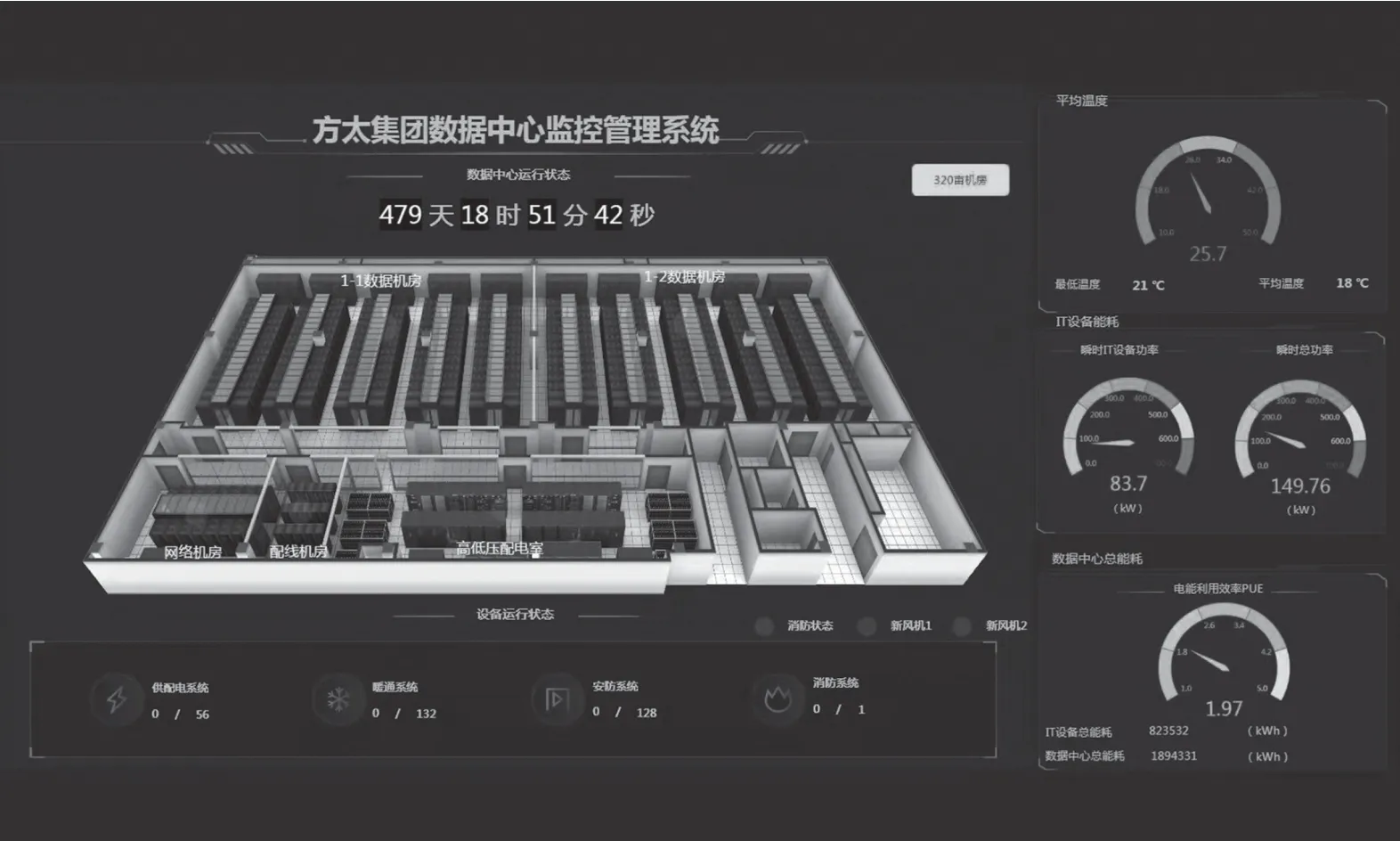Viewport: 1400px width, 841px height.
Task: Click the 320亩机房 button
Action: (x=960, y=180)
